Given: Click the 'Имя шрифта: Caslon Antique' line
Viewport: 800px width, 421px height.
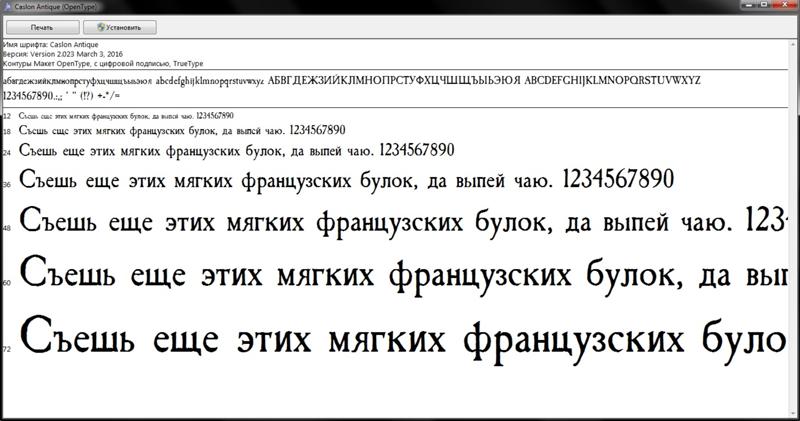Looking at the screenshot, I should (51, 44).
